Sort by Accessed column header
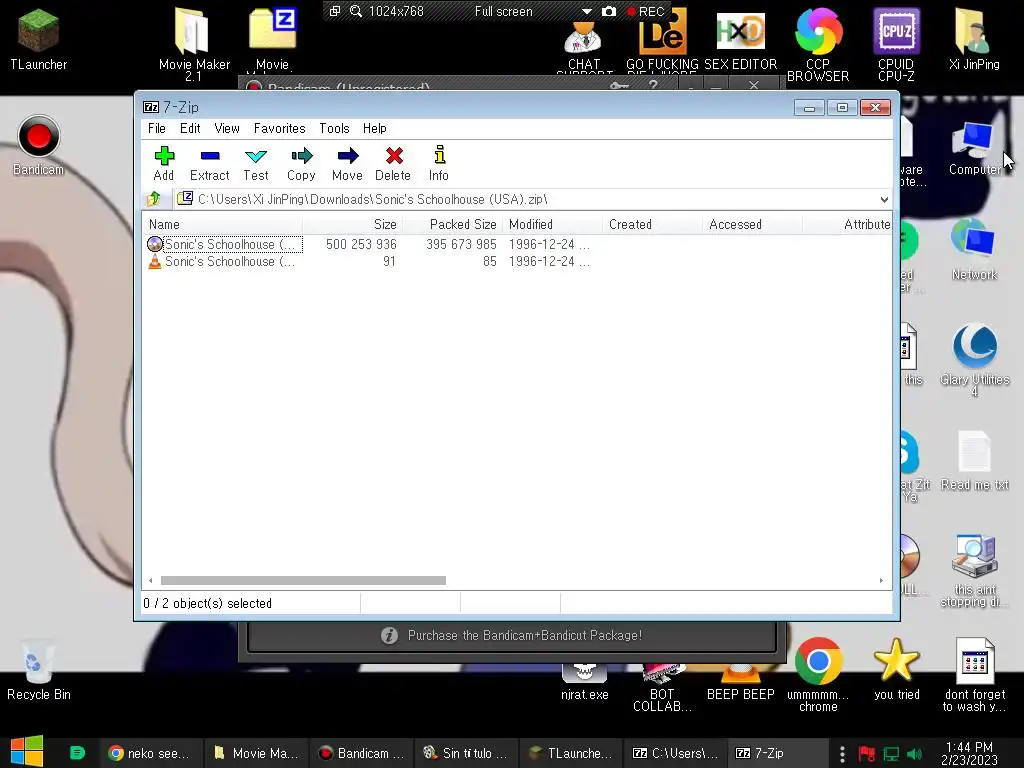 [753, 225]
